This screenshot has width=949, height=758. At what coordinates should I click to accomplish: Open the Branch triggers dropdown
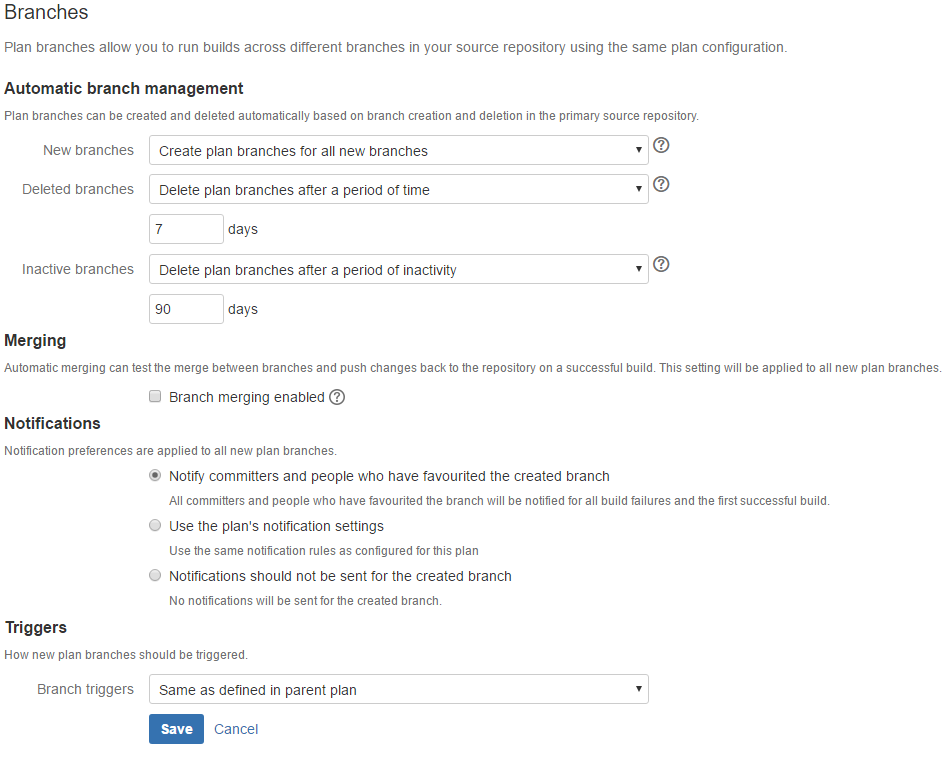click(399, 690)
